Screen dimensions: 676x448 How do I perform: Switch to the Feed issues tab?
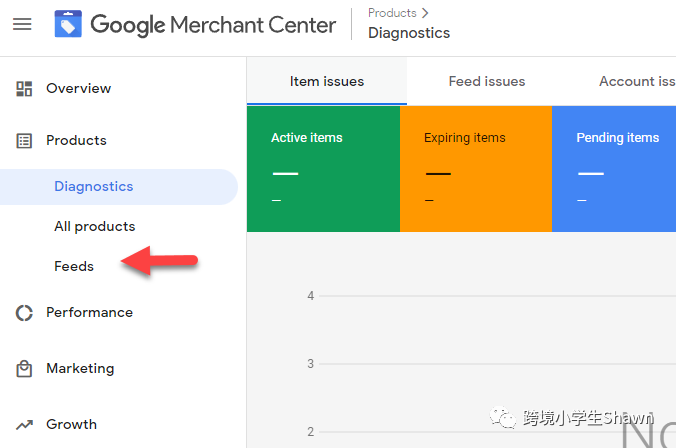pos(487,81)
